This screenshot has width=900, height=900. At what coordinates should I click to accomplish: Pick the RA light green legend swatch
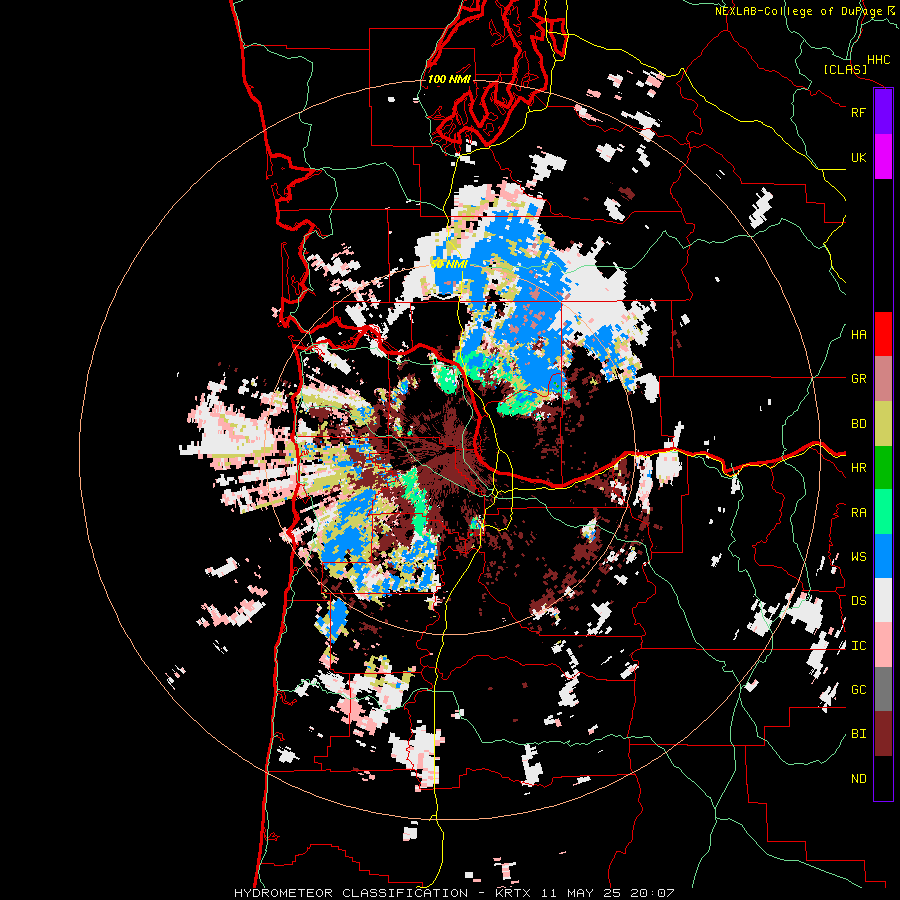[x=883, y=512]
